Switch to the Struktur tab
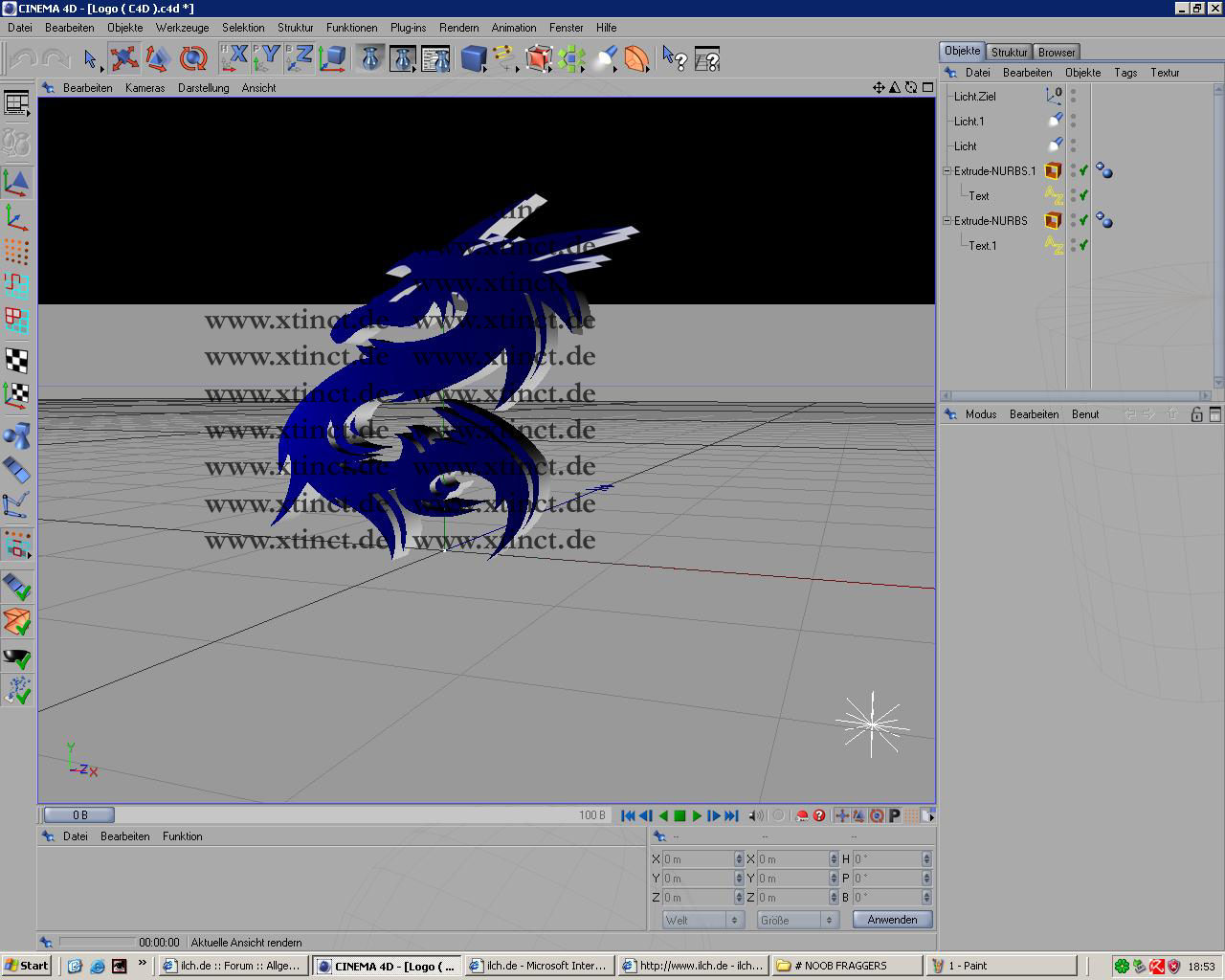Screen dimensions: 1225x980 point(1009,52)
